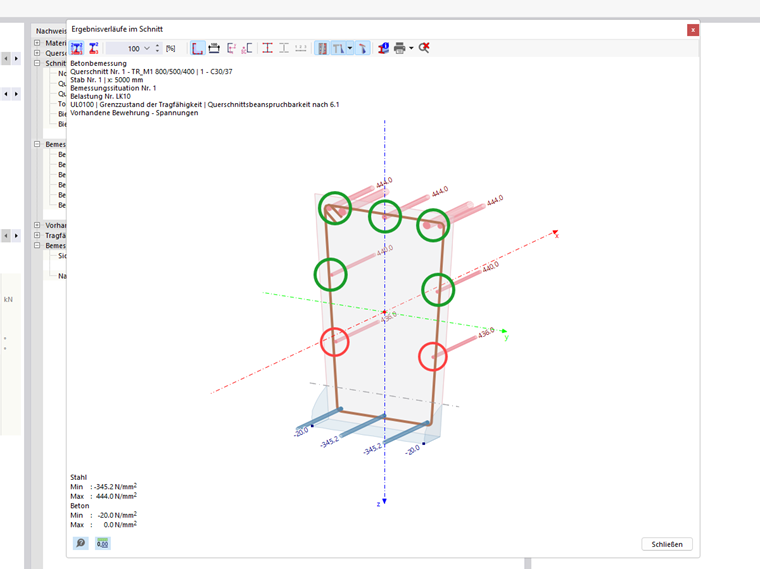Expand the Tragfä tree node
Viewport: 760px width, 569px height.
tap(37, 235)
